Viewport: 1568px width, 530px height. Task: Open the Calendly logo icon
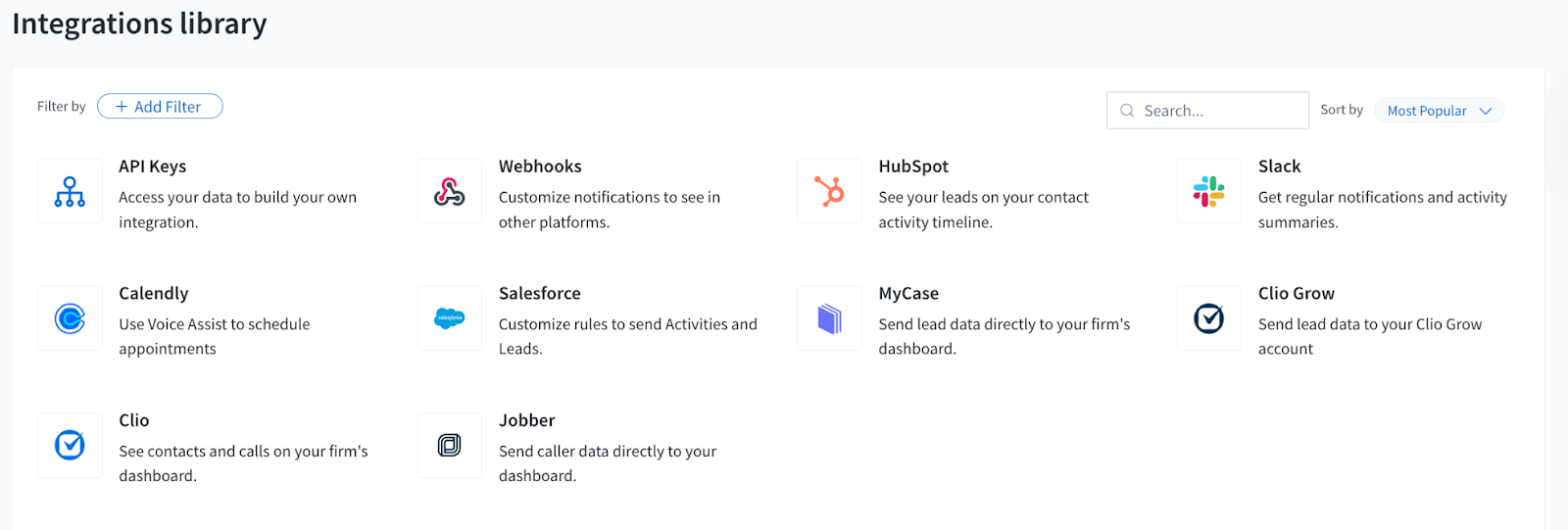point(70,318)
